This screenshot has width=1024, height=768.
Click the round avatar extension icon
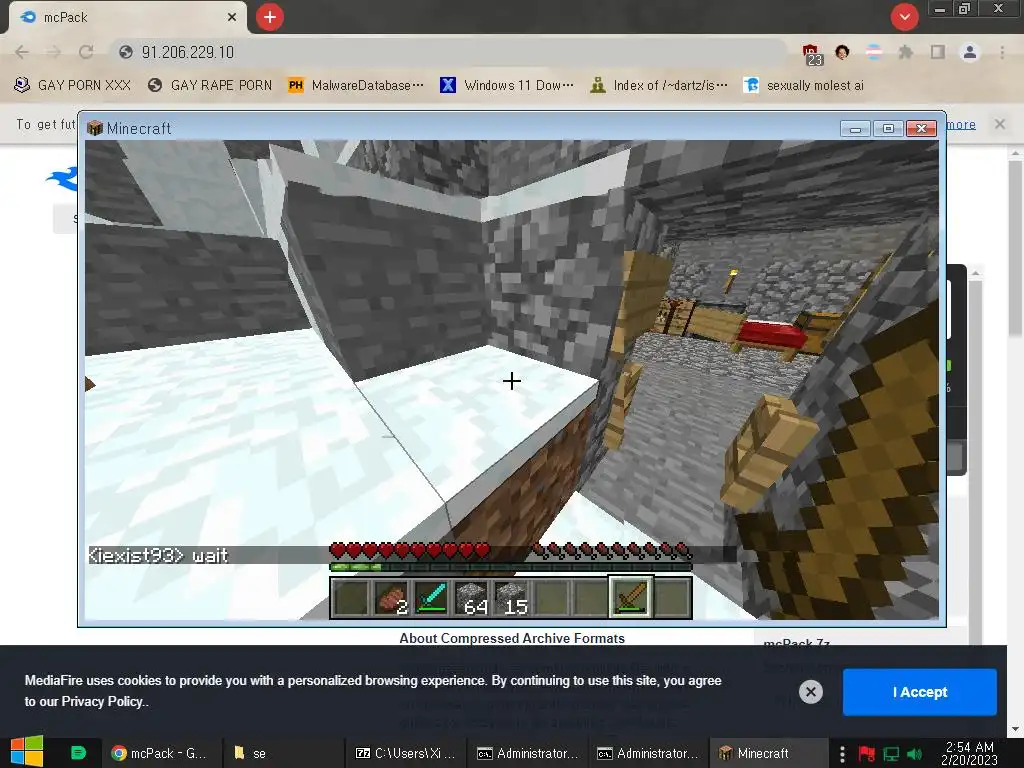point(842,52)
